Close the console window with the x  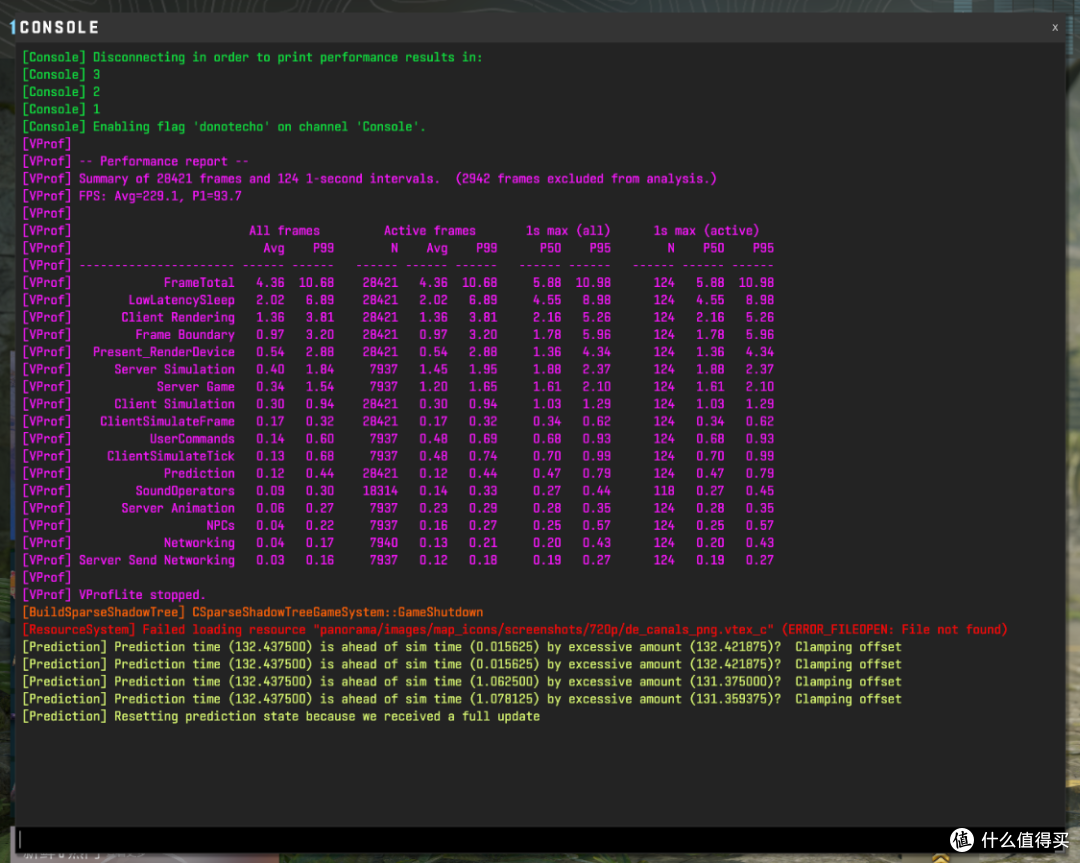point(1055,28)
